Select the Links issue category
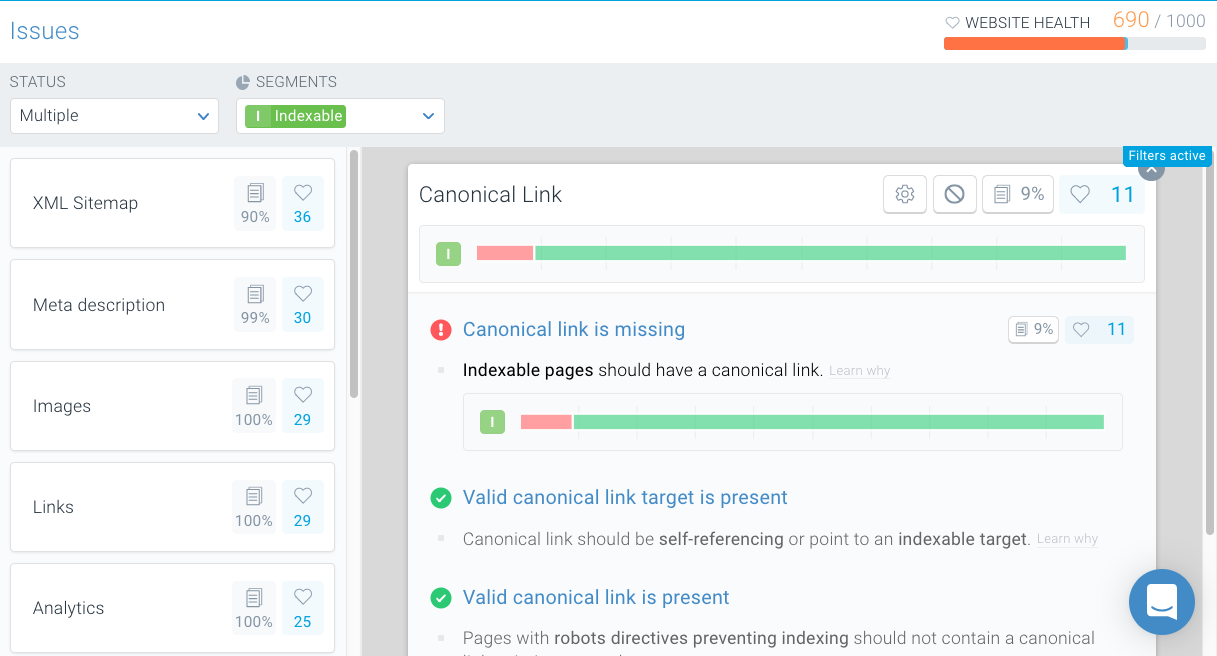 pos(172,507)
